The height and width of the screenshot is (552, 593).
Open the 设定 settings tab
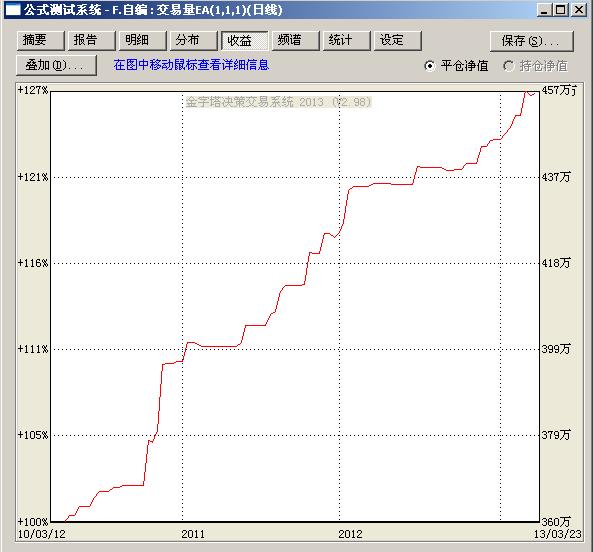pos(397,40)
